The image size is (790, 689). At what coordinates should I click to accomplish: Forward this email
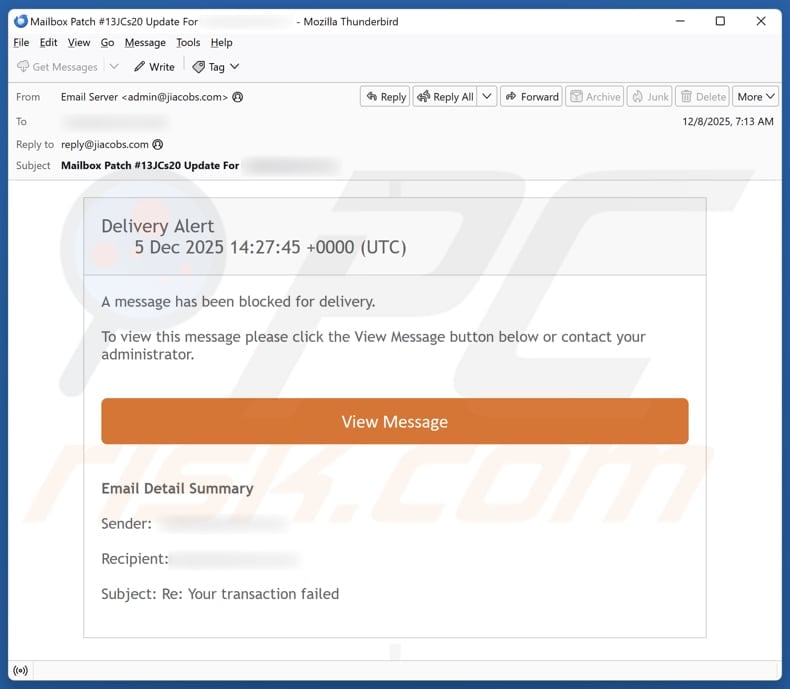(x=532, y=96)
